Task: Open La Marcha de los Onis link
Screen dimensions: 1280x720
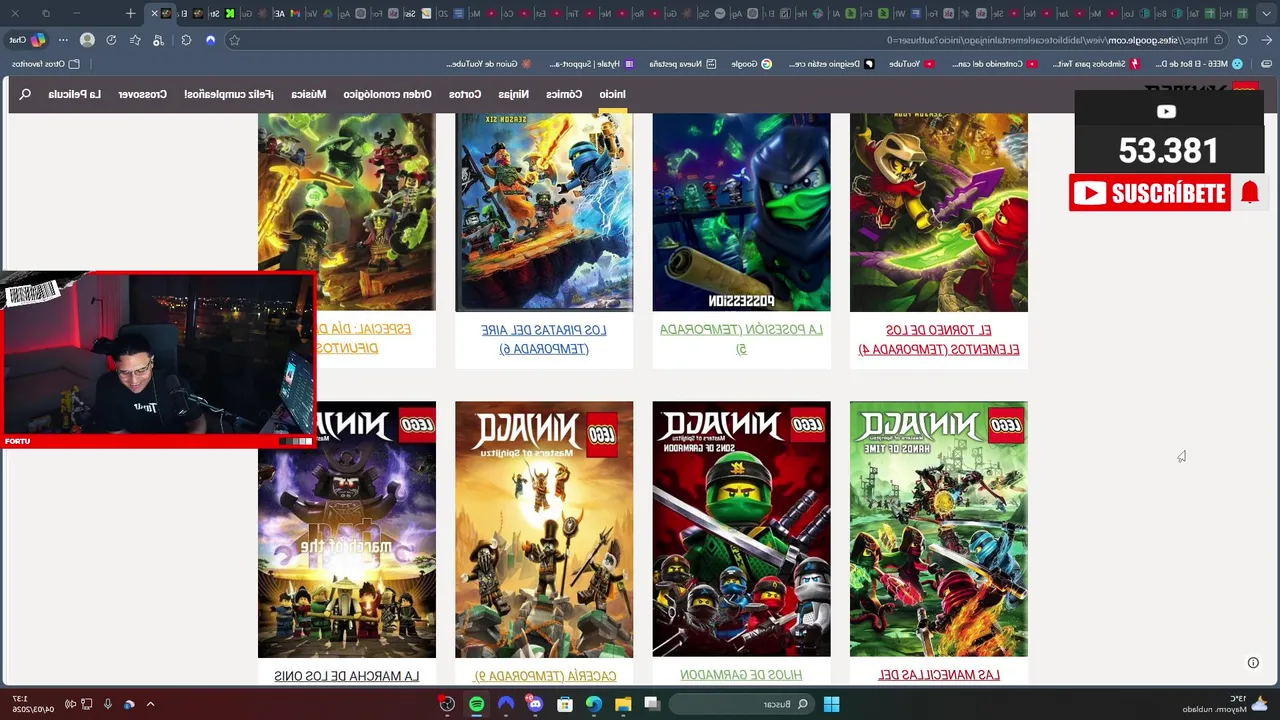Action: [x=346, y=676]
